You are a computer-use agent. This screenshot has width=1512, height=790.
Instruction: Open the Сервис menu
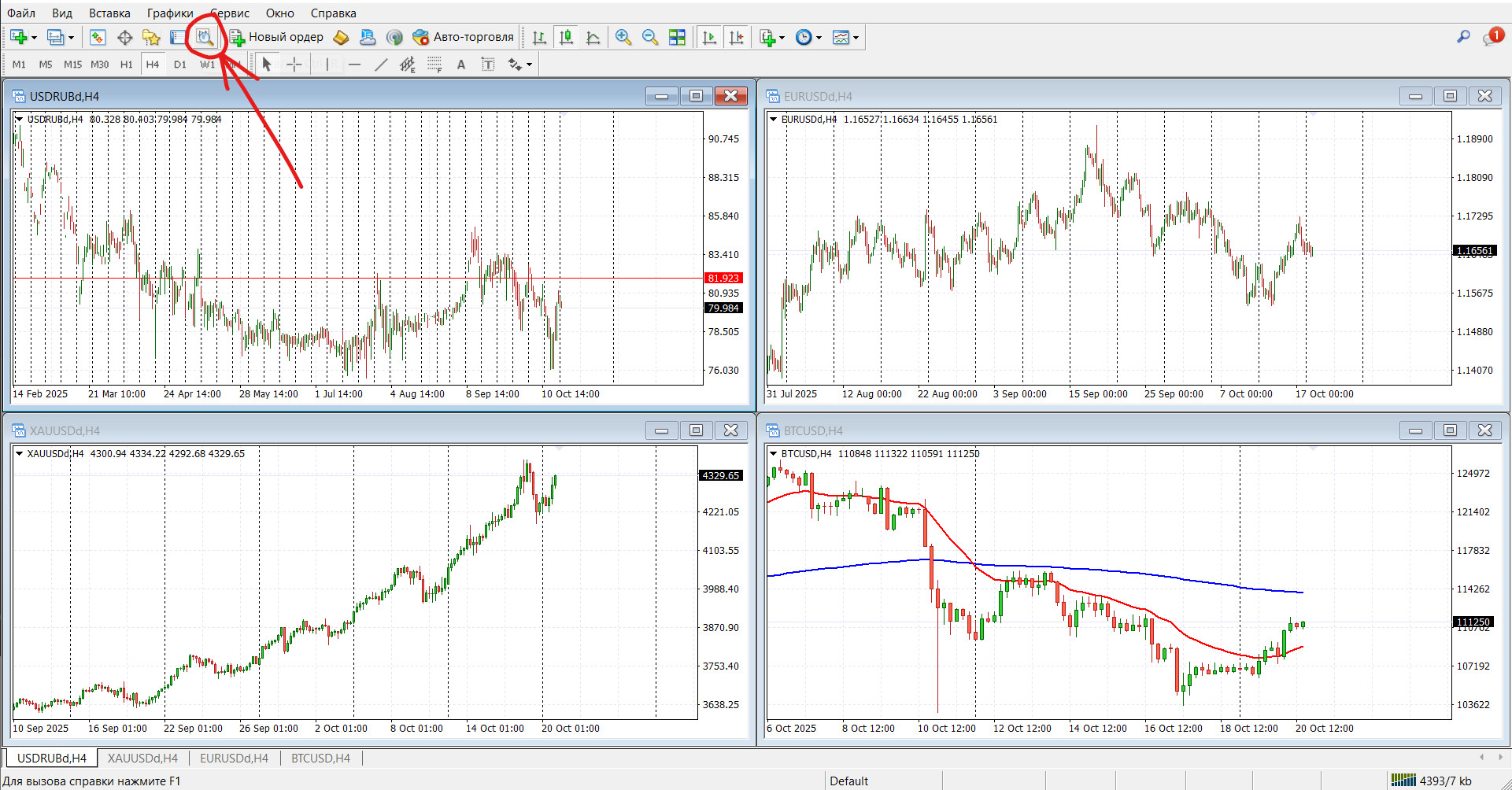(x=230, y=13)
